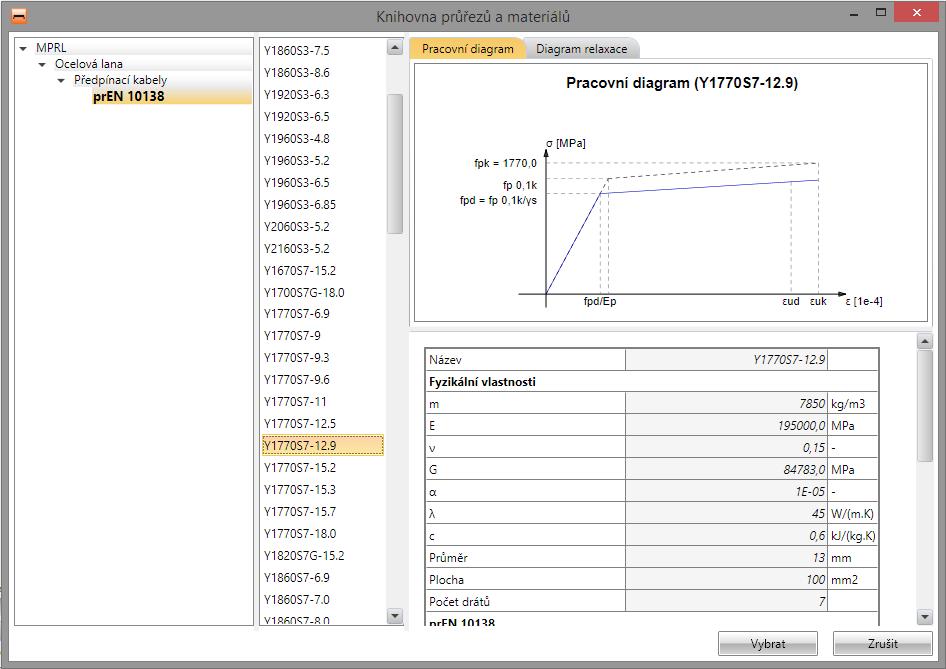Click the material list scrollbar thumb
Viewport: 946px width, 669px height.
coord(395,164)
